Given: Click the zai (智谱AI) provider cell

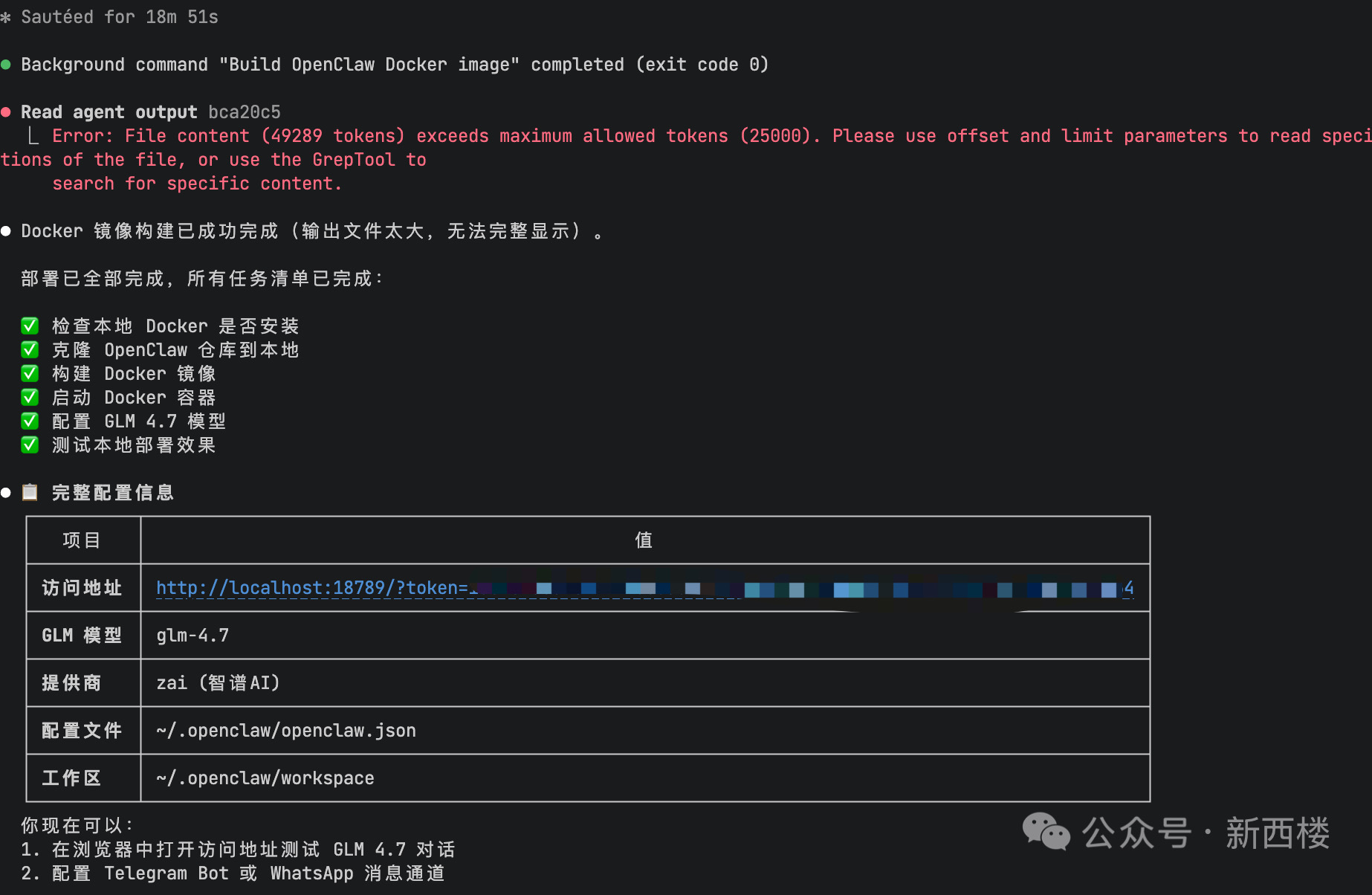Looking at the screenshot, I should coord(218,683).
